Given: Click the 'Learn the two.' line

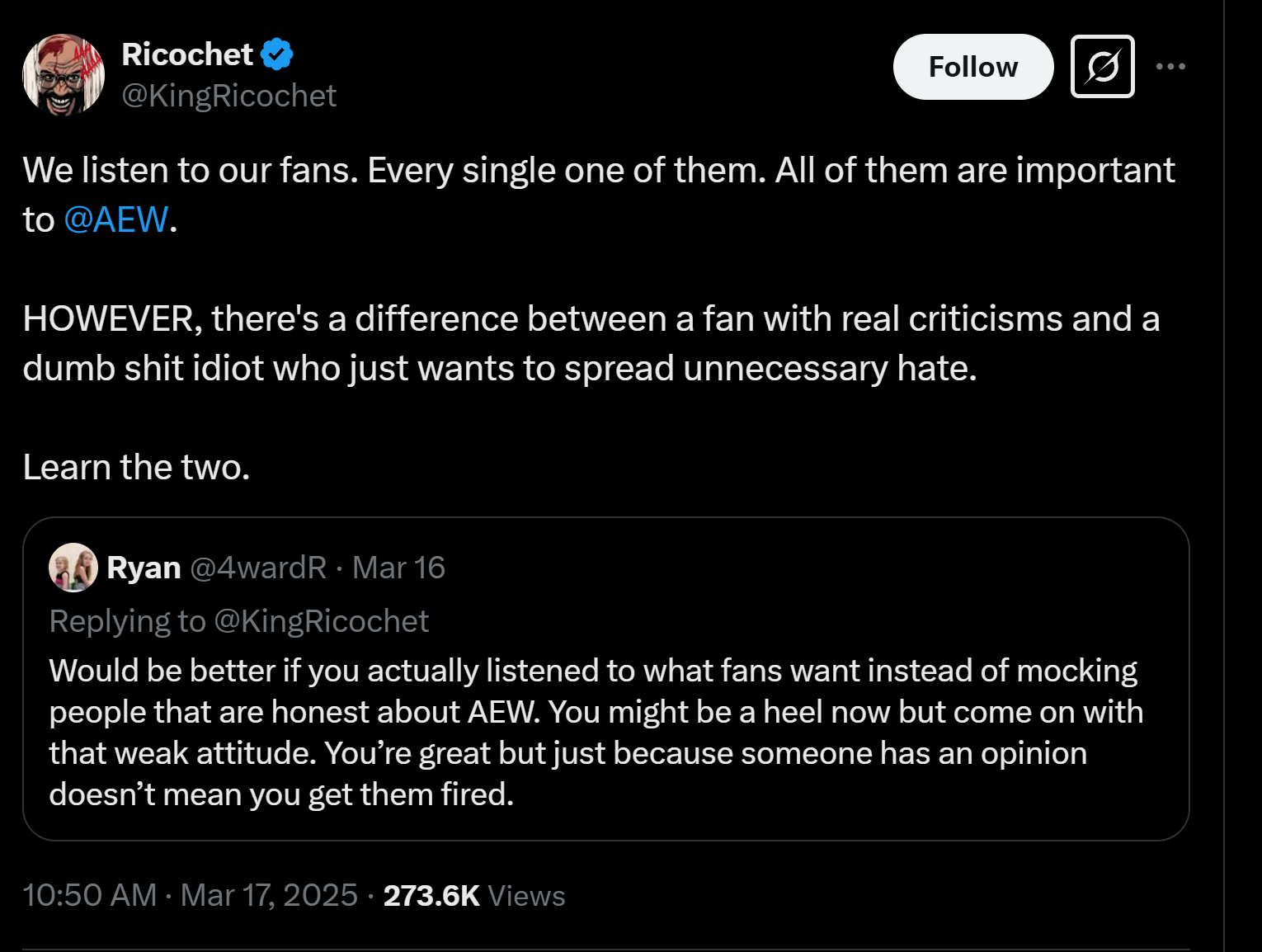Looking at the screenshot, I should (x=136, y=468).
